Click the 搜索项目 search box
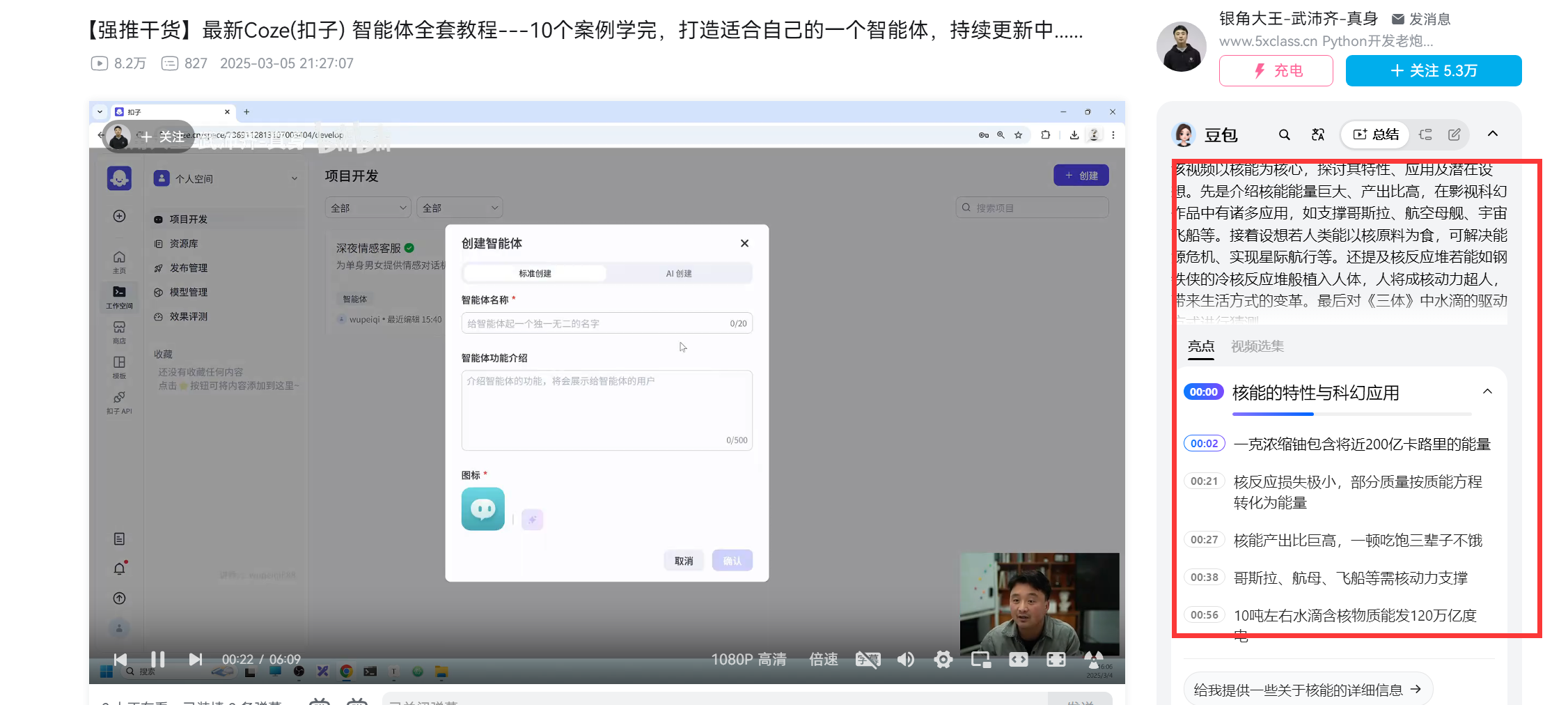This screenshot has height=705, width=1568. (1032, 208)
